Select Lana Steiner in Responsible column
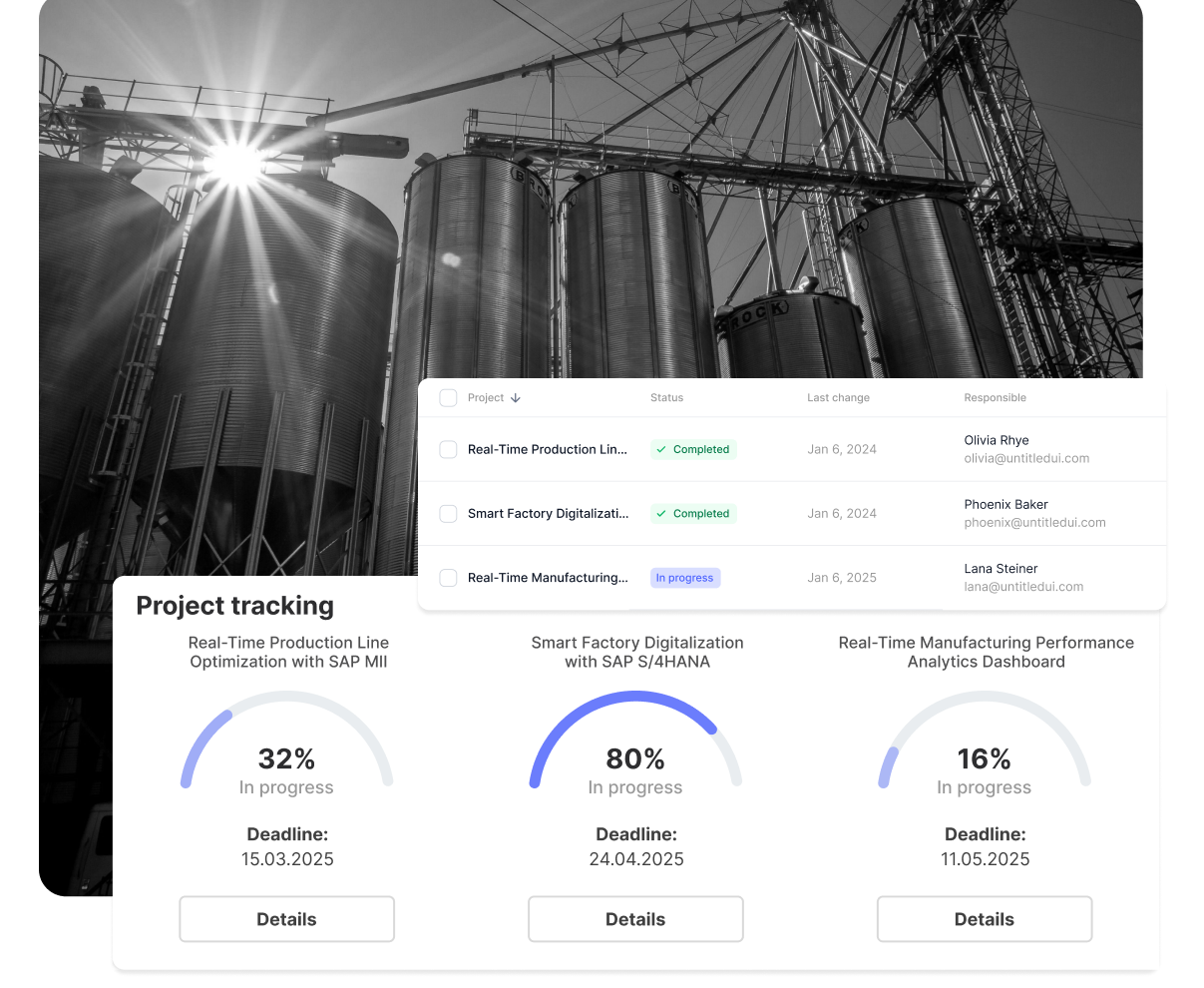The width and height of the screenshot is (1204, 988). click(x=1001, y=569)
